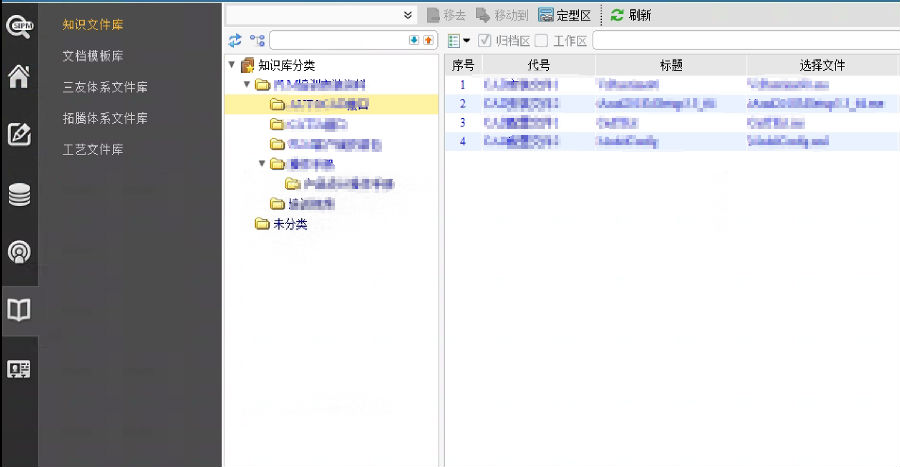The width and height of the screenshot is (900, 467).
Task: Click the 刷新 refresh button
Action: pos(631,15)
